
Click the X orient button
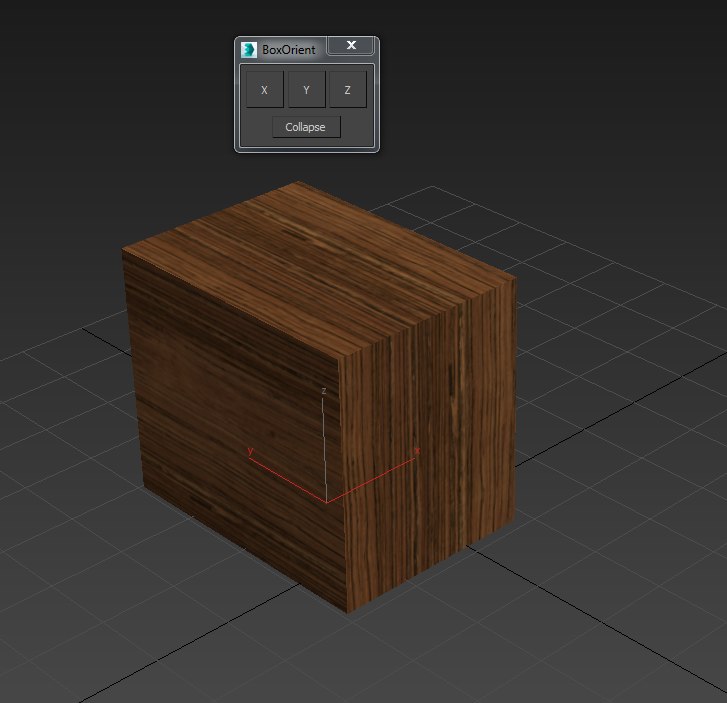pos(265,89)
